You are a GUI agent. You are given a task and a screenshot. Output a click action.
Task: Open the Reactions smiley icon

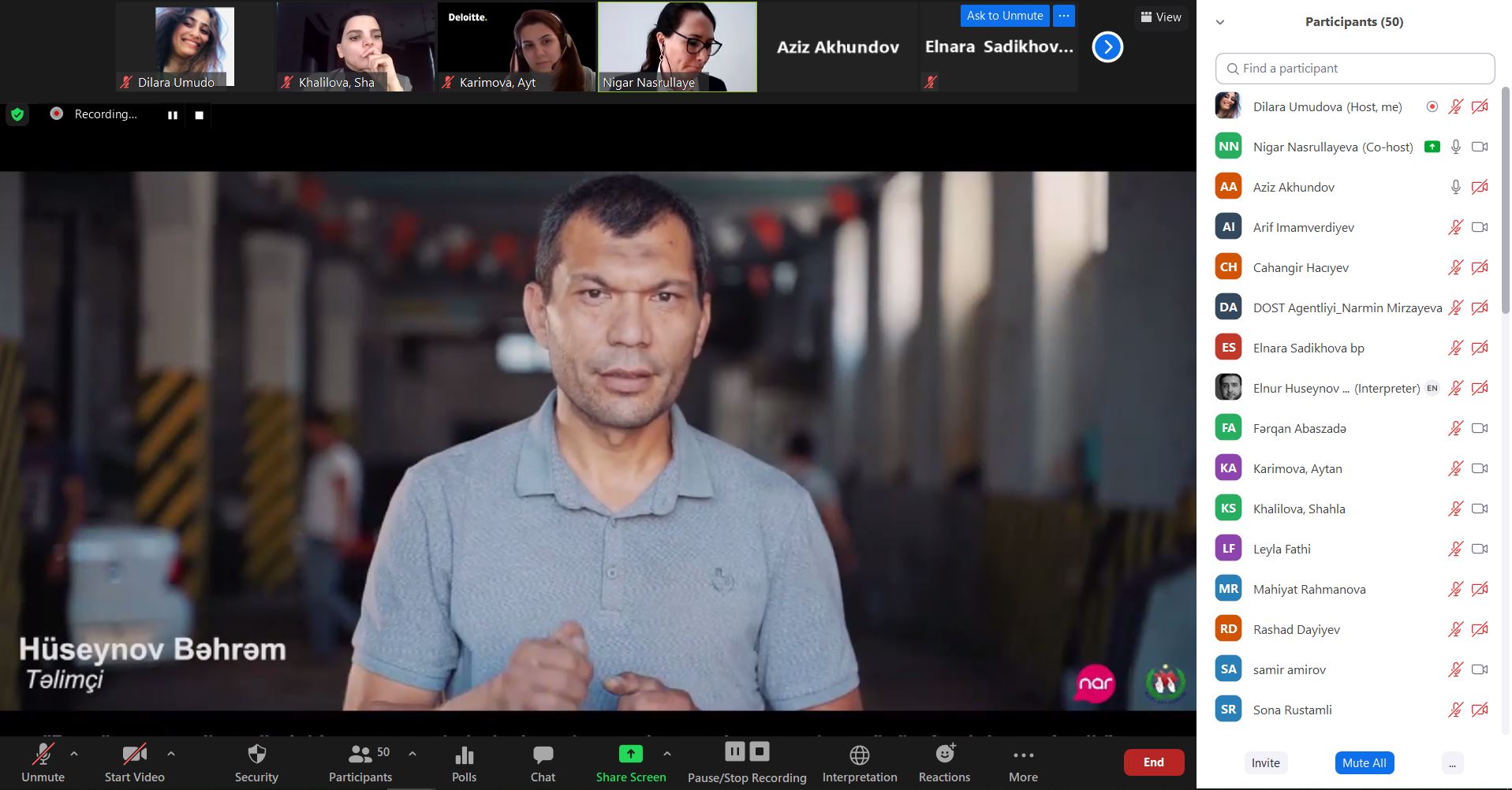coord(944,755)
